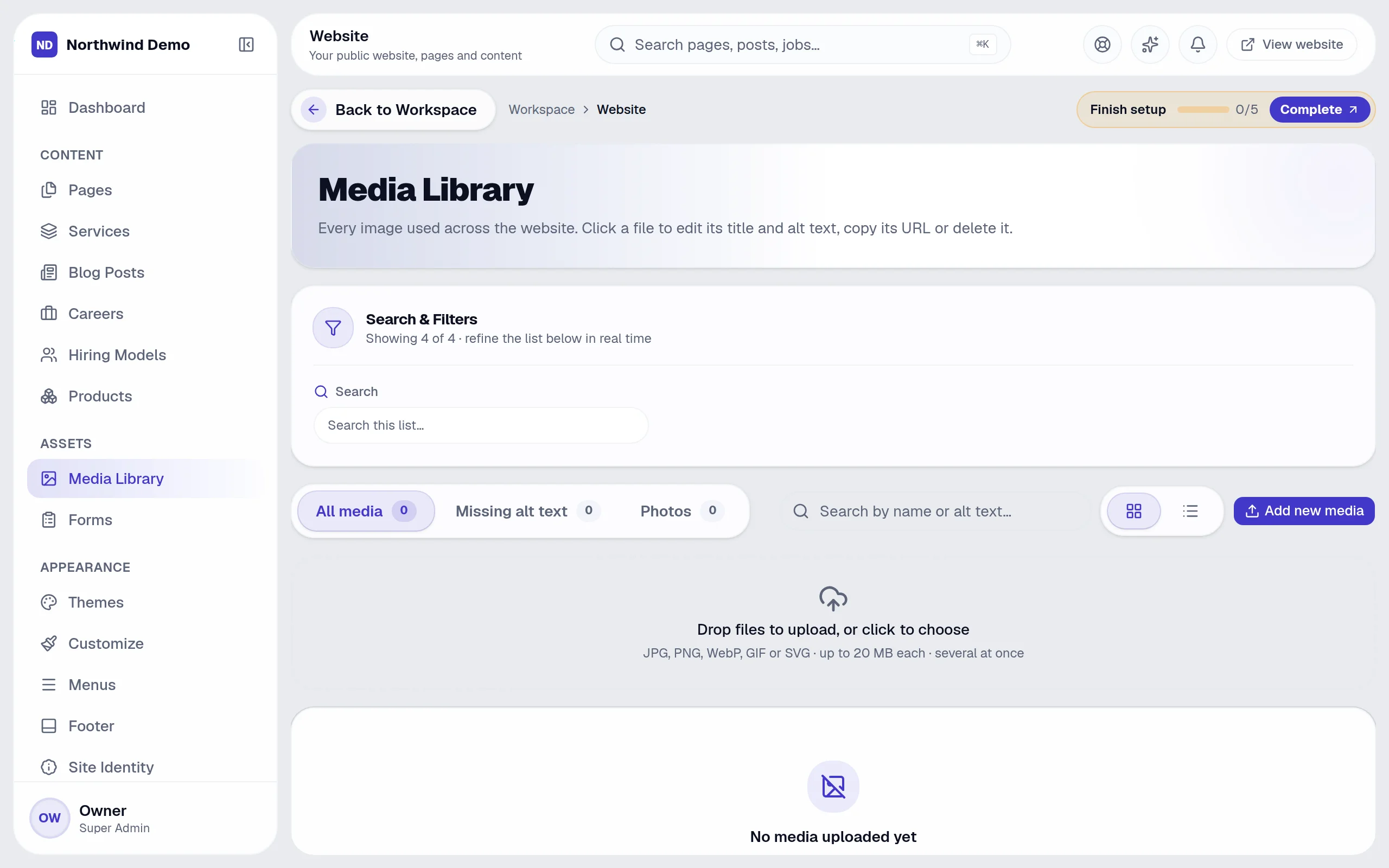The image size is (1389, 868).
Task: Open Themes under Appearance
Action: coord(145,602)
